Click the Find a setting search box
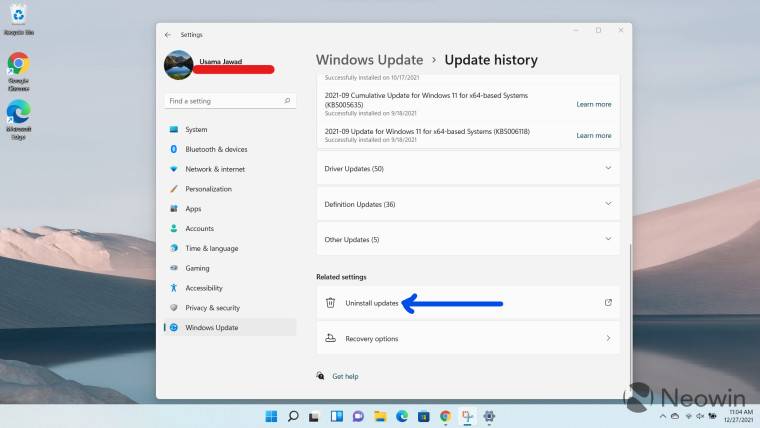This screenshot has height=428, width=760. coord(229,101)
